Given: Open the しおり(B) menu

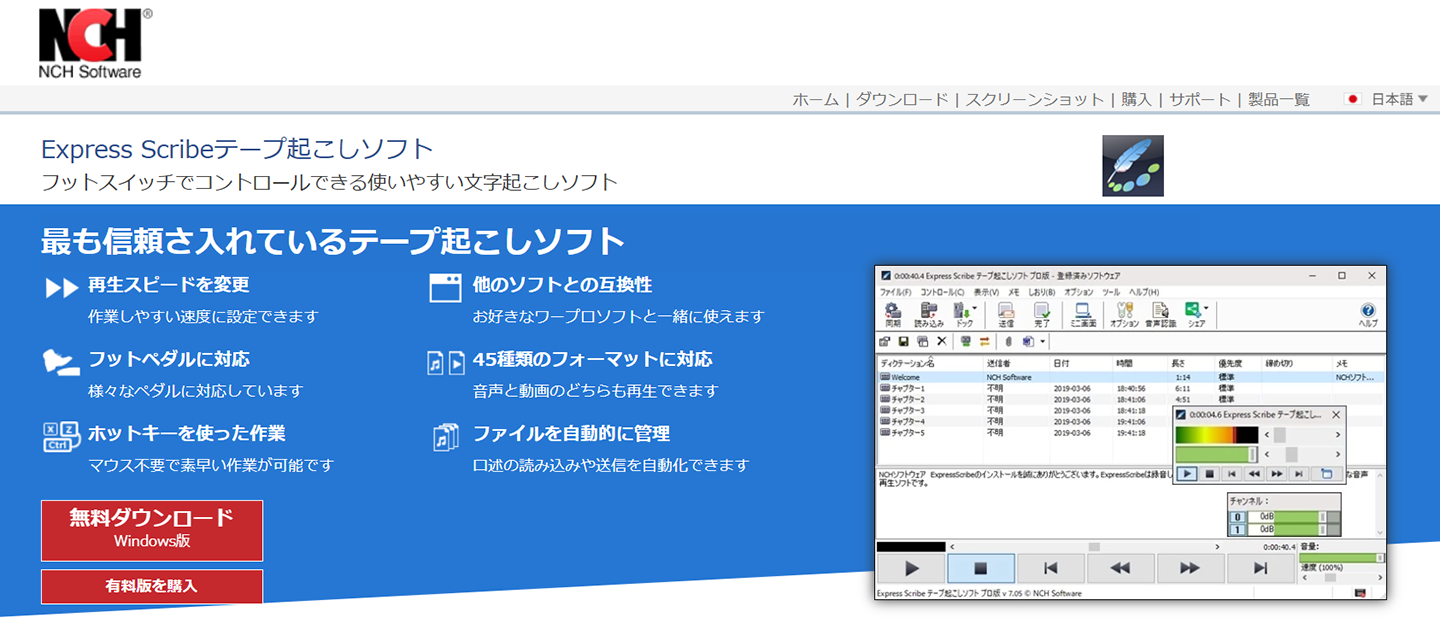Looking at the screenshot, I should click(x=1041, y=293).
